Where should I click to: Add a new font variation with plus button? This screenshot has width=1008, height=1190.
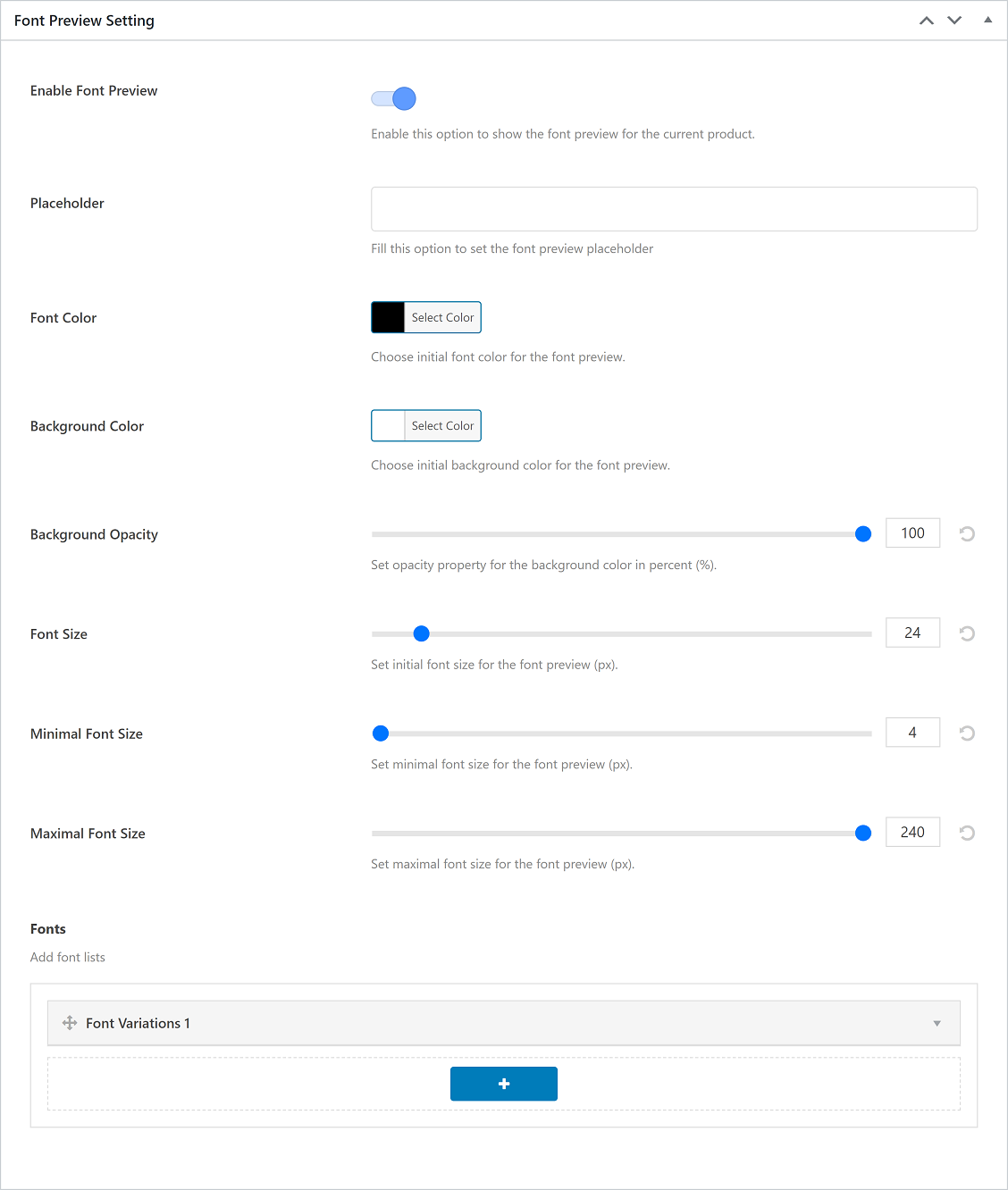[x=503, y=1084]
